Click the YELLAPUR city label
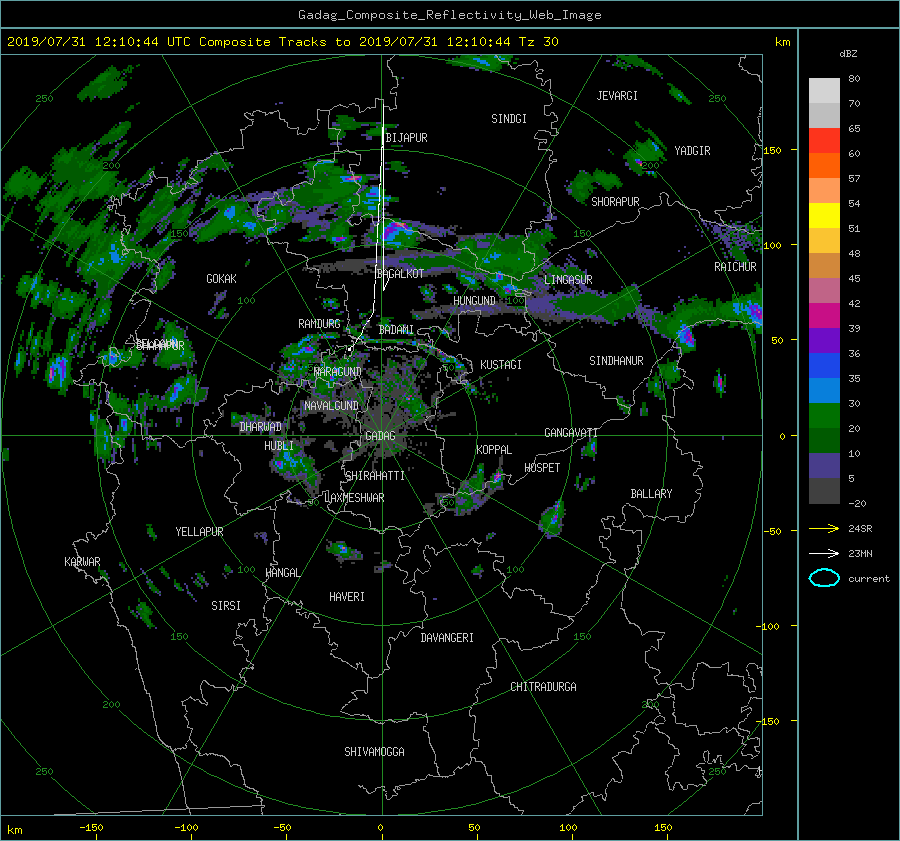 click(x=199, y=532)
